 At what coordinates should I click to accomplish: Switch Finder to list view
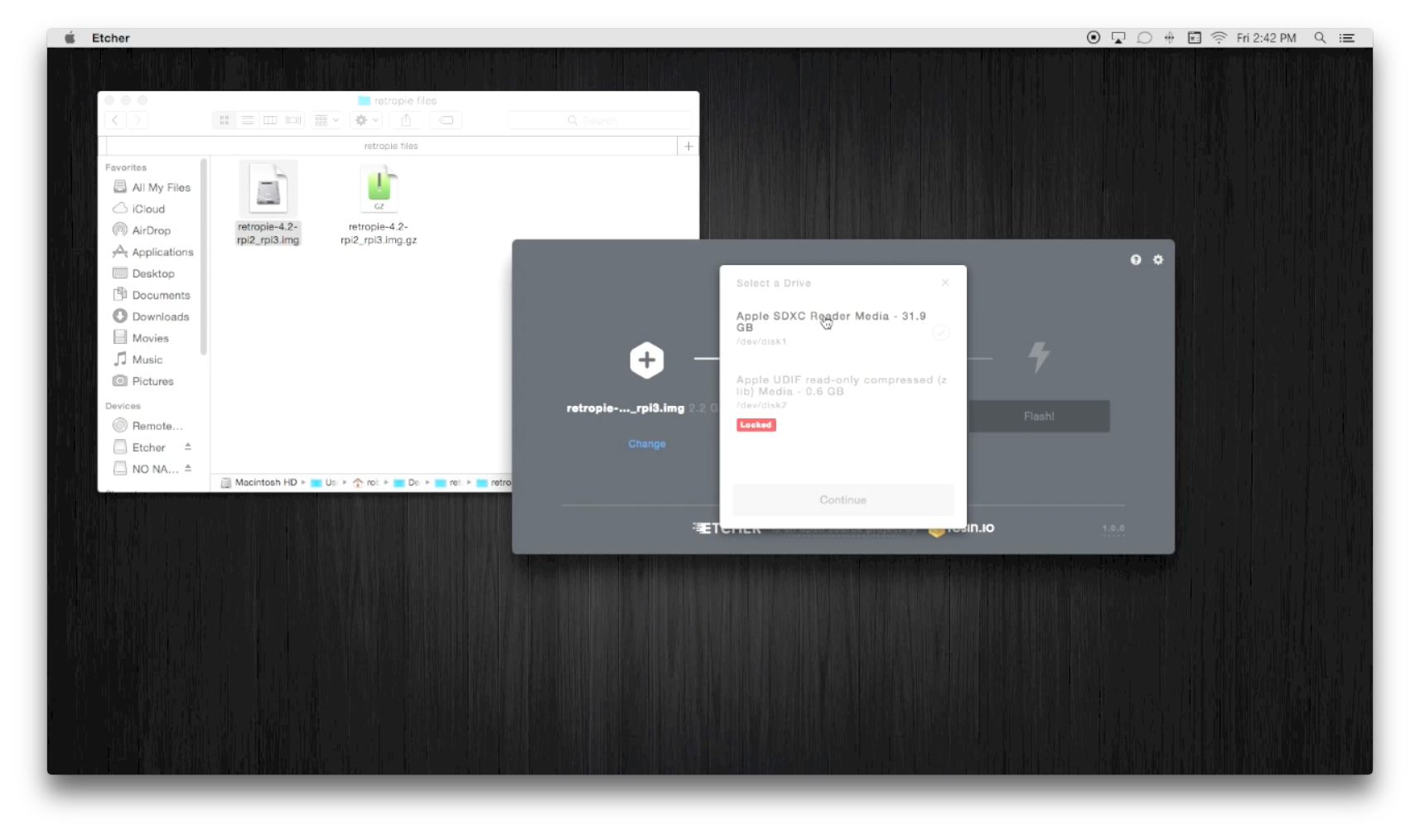[x=247, y=120]
